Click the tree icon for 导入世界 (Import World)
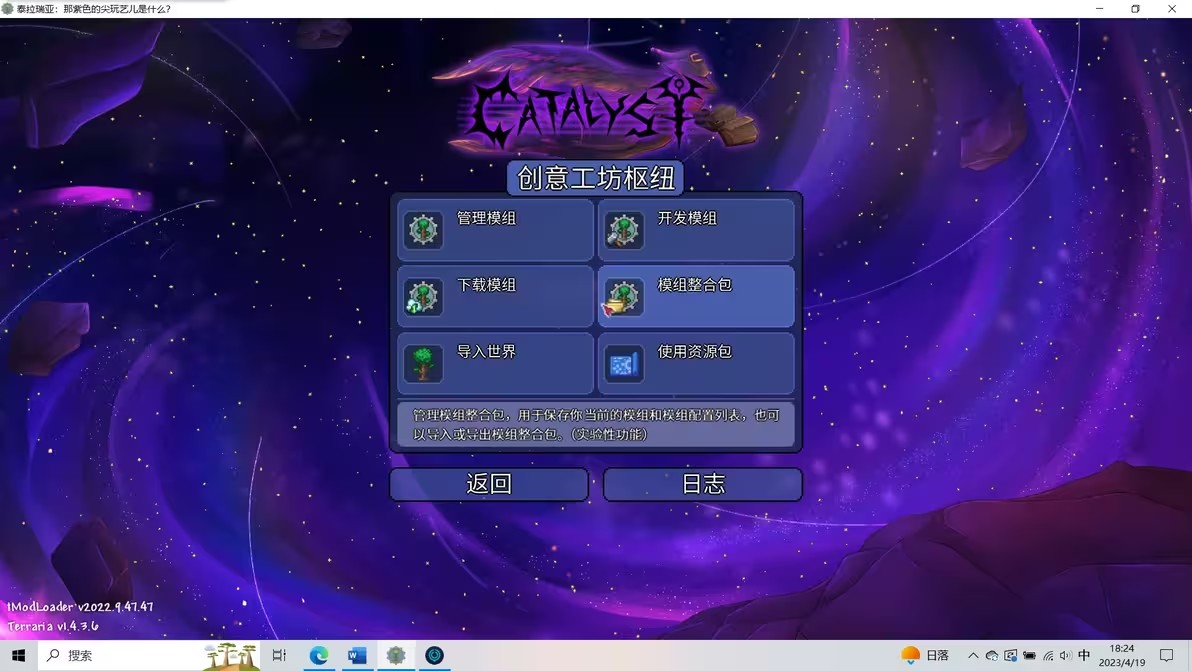The height and width of the screenshot is (671, 1192). [x=422, y=363]
